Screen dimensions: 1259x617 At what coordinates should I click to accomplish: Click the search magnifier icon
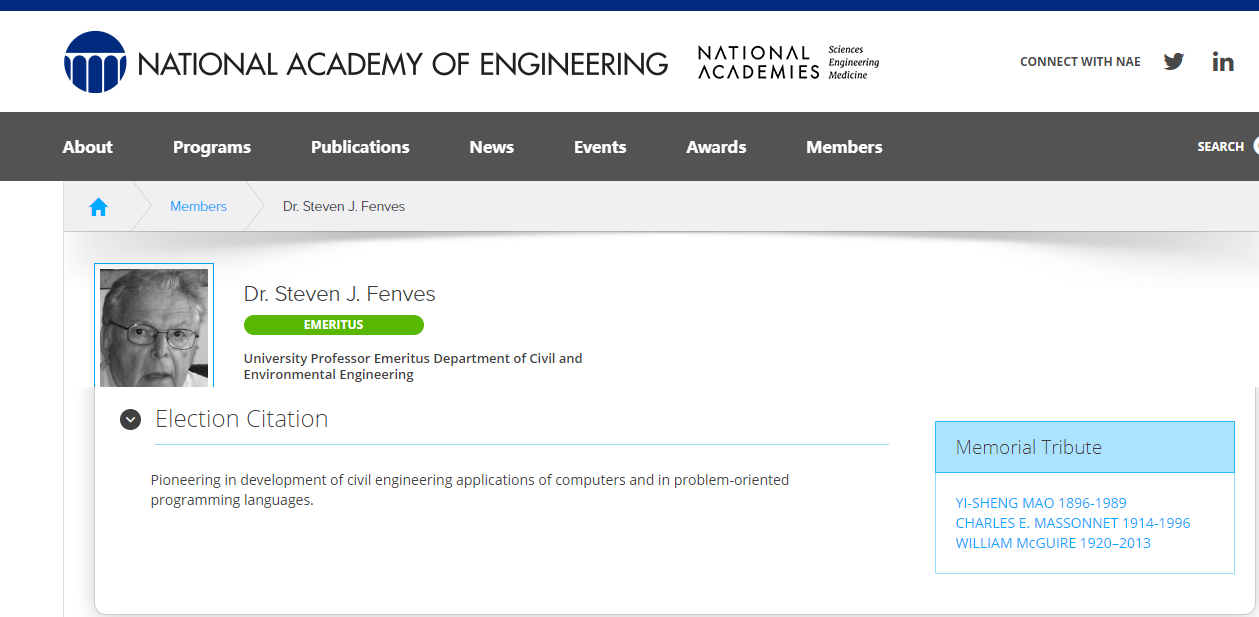click(x=1254, y=146)
